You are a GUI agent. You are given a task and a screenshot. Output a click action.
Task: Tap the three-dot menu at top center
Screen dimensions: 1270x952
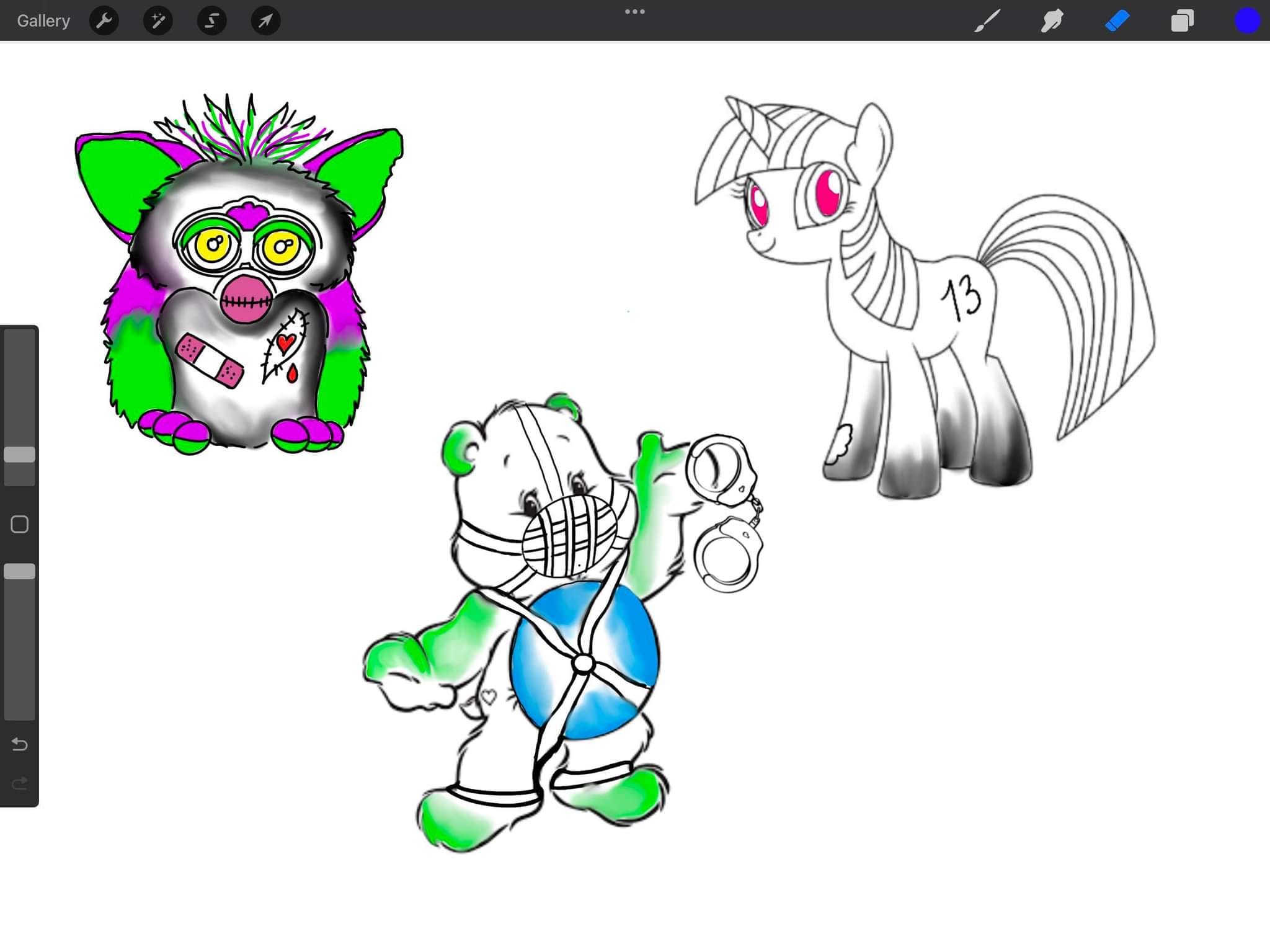635,12
